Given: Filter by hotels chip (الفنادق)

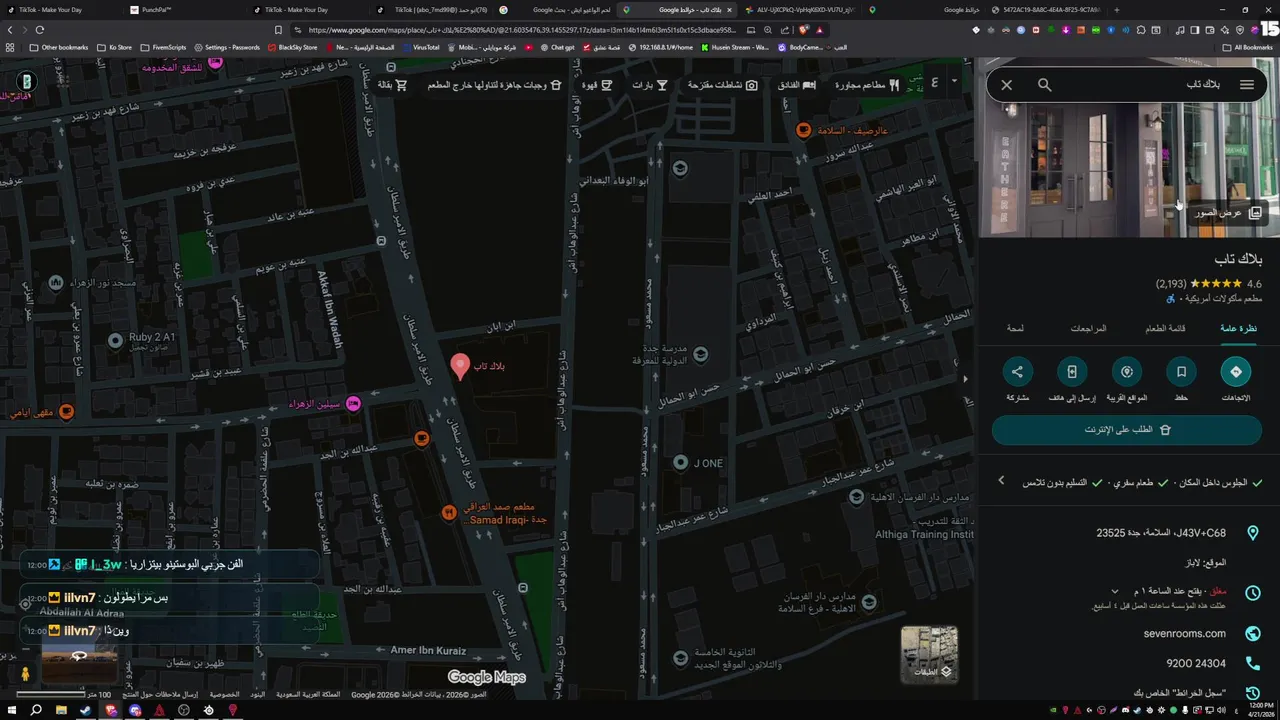Looking at the screenshot, I should coord(796,85).
